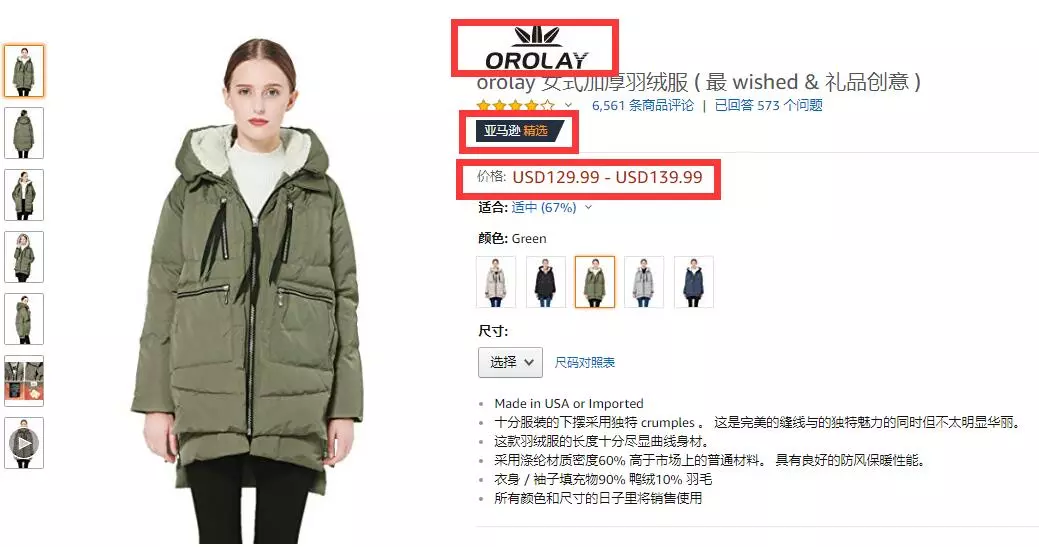
Task: Select the first front-view thumbnail
Action: tap(24, 71)
